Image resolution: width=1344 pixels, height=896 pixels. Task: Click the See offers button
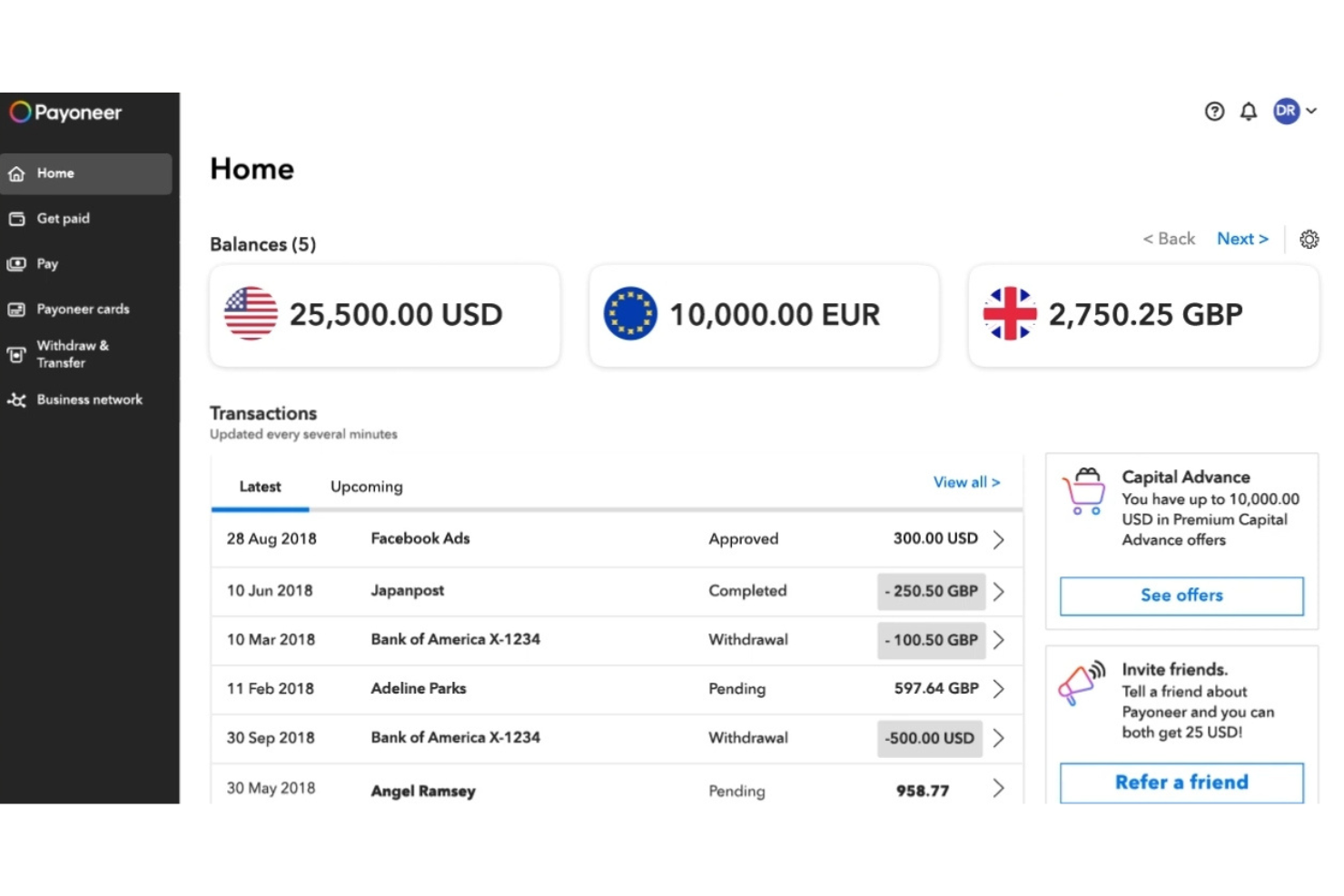tap(1181, 596)
